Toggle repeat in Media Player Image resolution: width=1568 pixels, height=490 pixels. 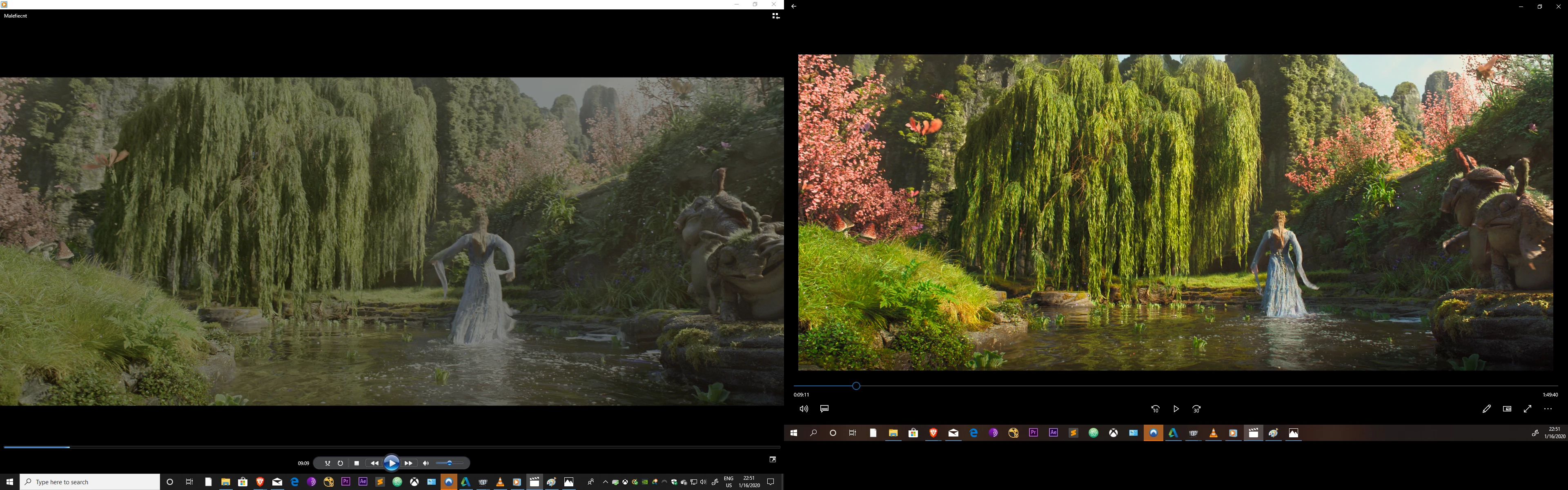340,463
